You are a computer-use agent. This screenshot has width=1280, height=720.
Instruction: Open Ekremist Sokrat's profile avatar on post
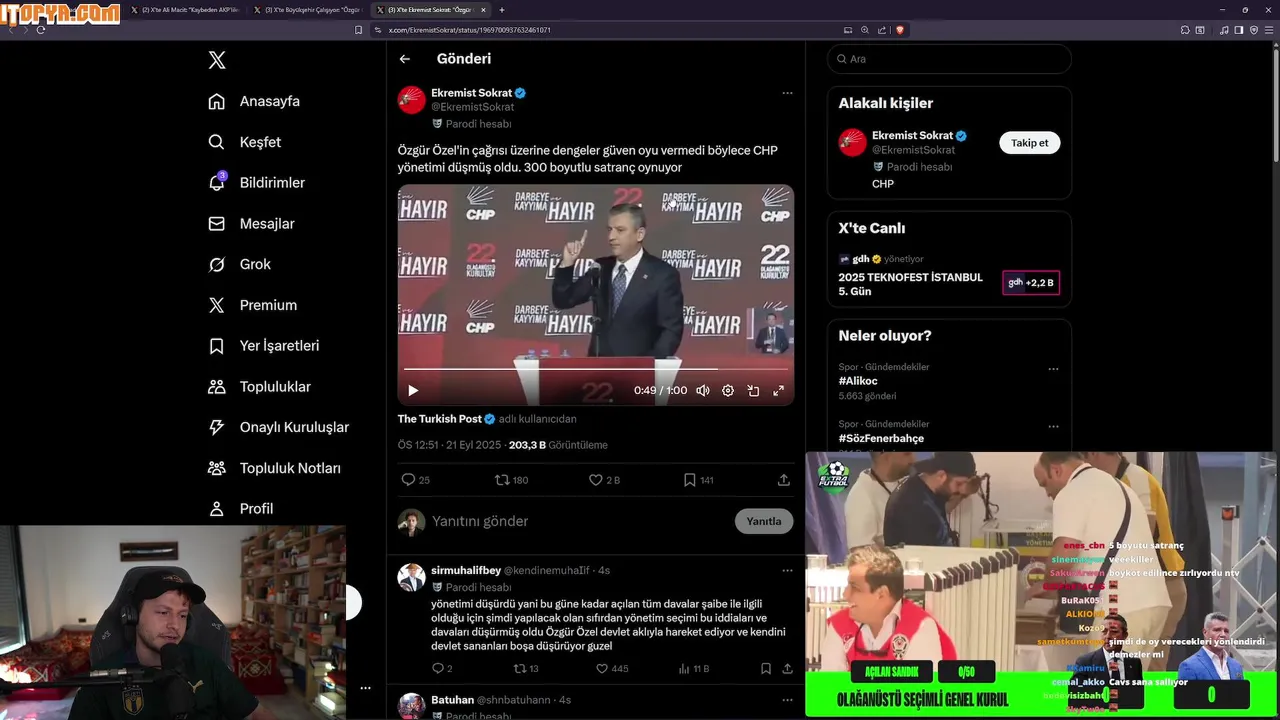(411, 100)
